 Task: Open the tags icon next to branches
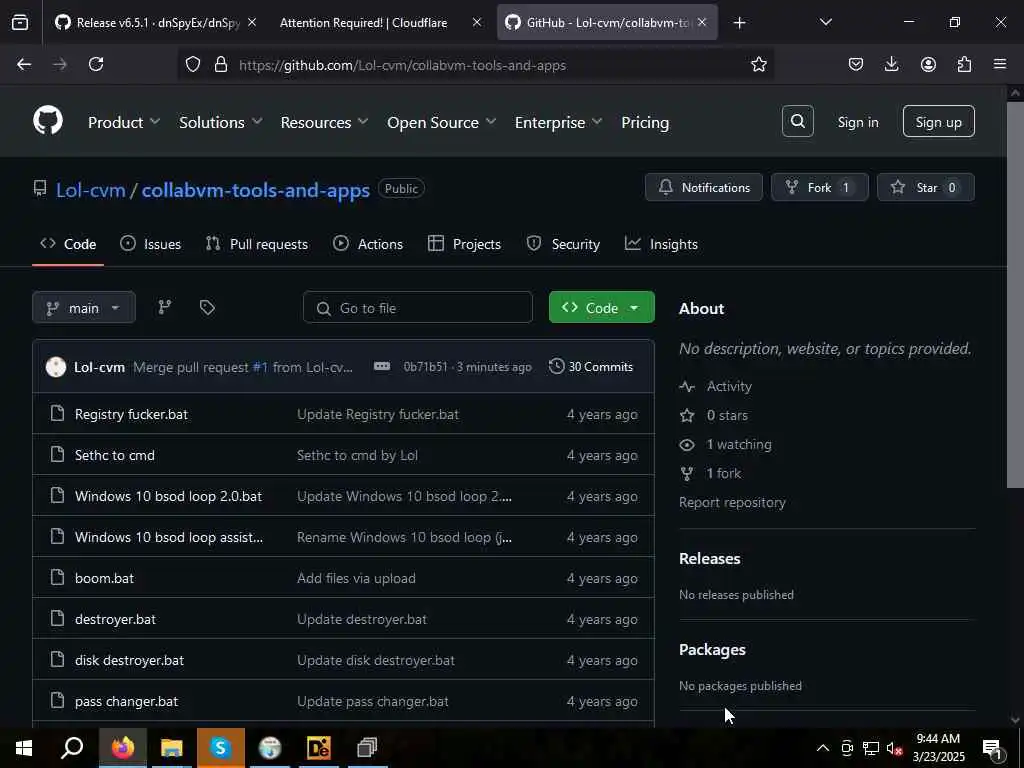[x=207, y=308]
